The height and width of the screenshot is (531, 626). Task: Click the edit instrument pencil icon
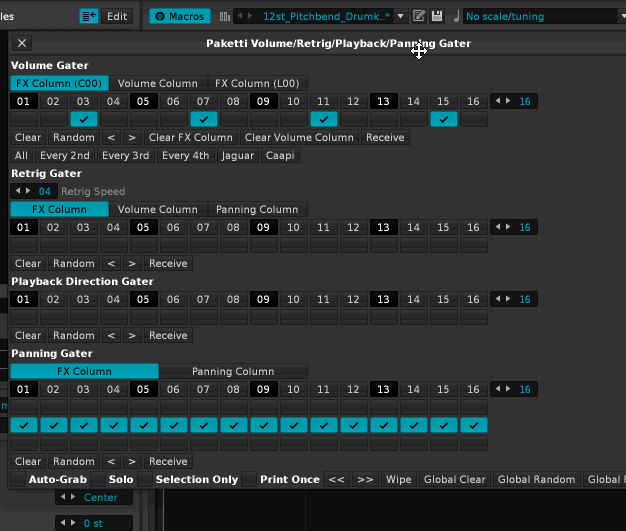[x=419, y=16]
